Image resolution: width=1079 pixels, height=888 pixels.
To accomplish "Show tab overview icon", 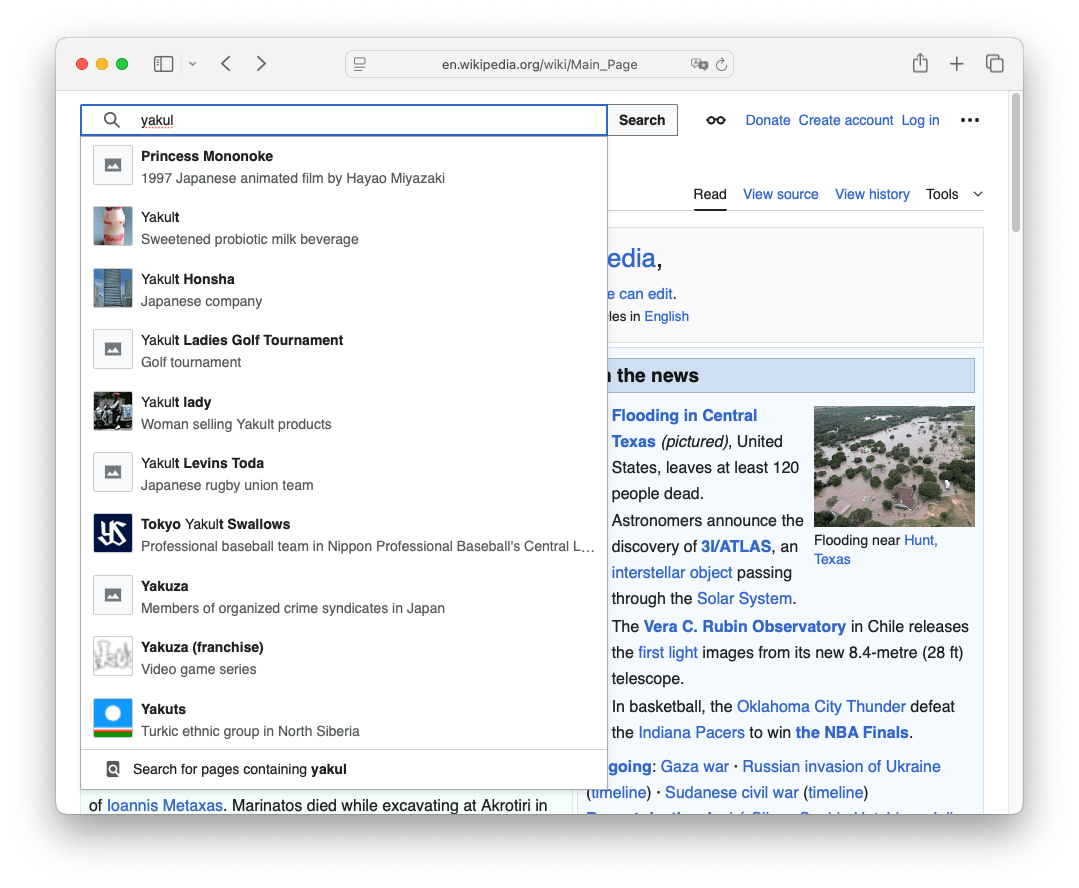I will coord(994,64).
